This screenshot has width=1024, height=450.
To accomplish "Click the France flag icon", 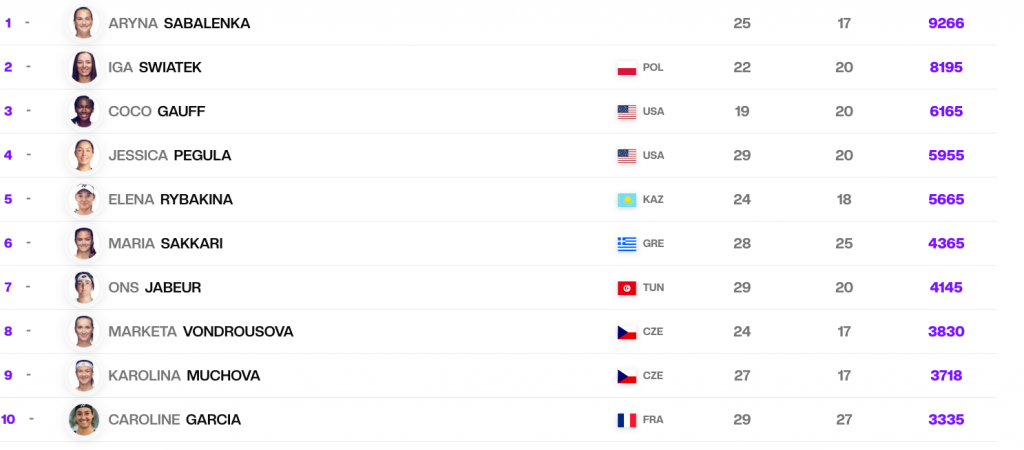I will point(627,420).
